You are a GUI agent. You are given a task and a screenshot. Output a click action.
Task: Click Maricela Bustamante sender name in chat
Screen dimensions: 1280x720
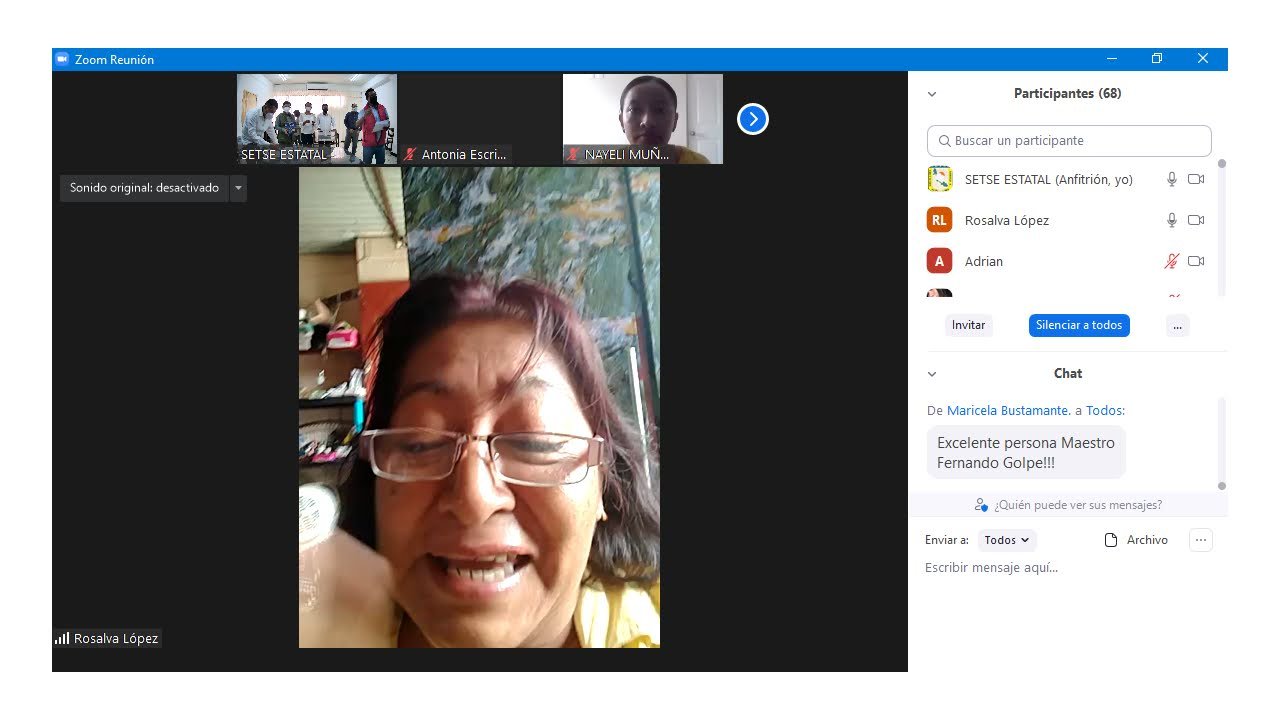pyautogui.click(x=1009, y=411)
